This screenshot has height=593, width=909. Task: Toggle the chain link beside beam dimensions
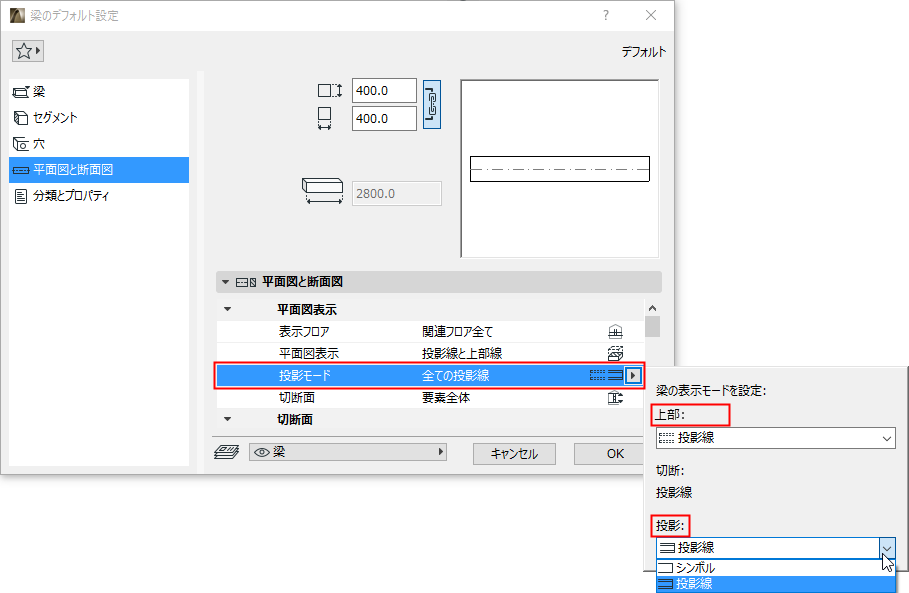[431, 104]
